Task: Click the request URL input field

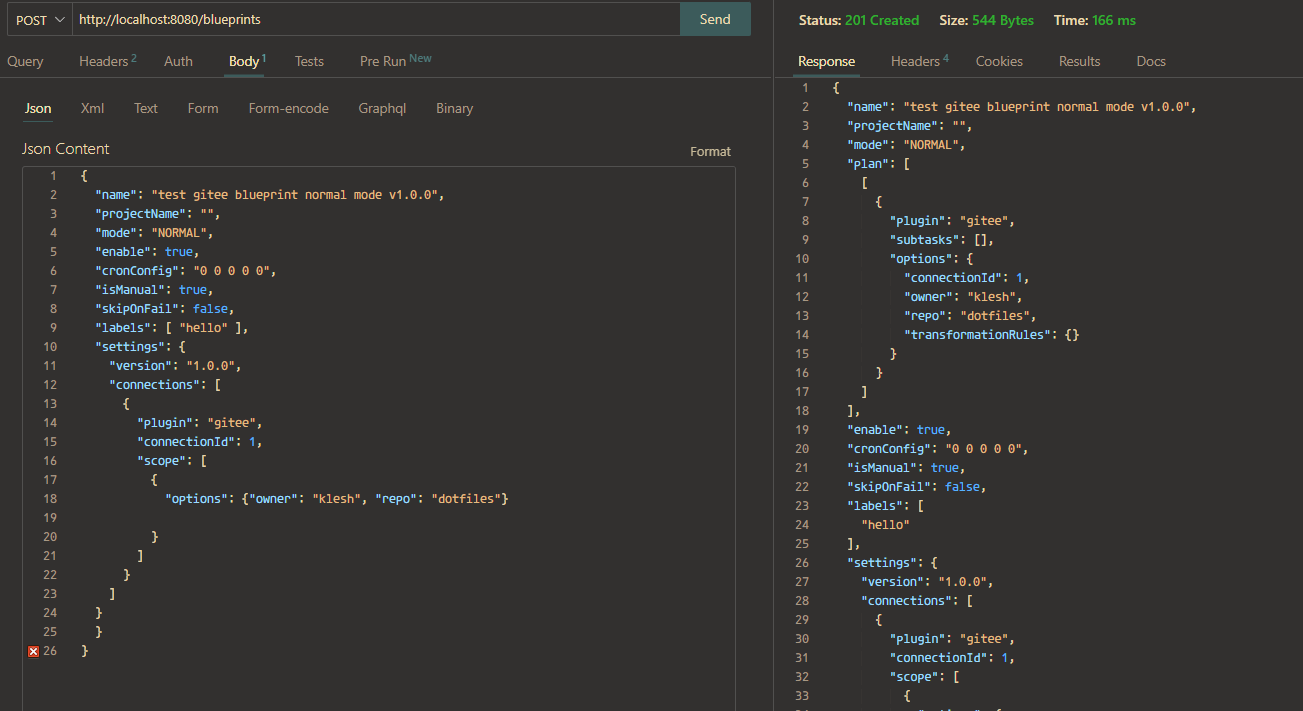Action: point(376,19)
